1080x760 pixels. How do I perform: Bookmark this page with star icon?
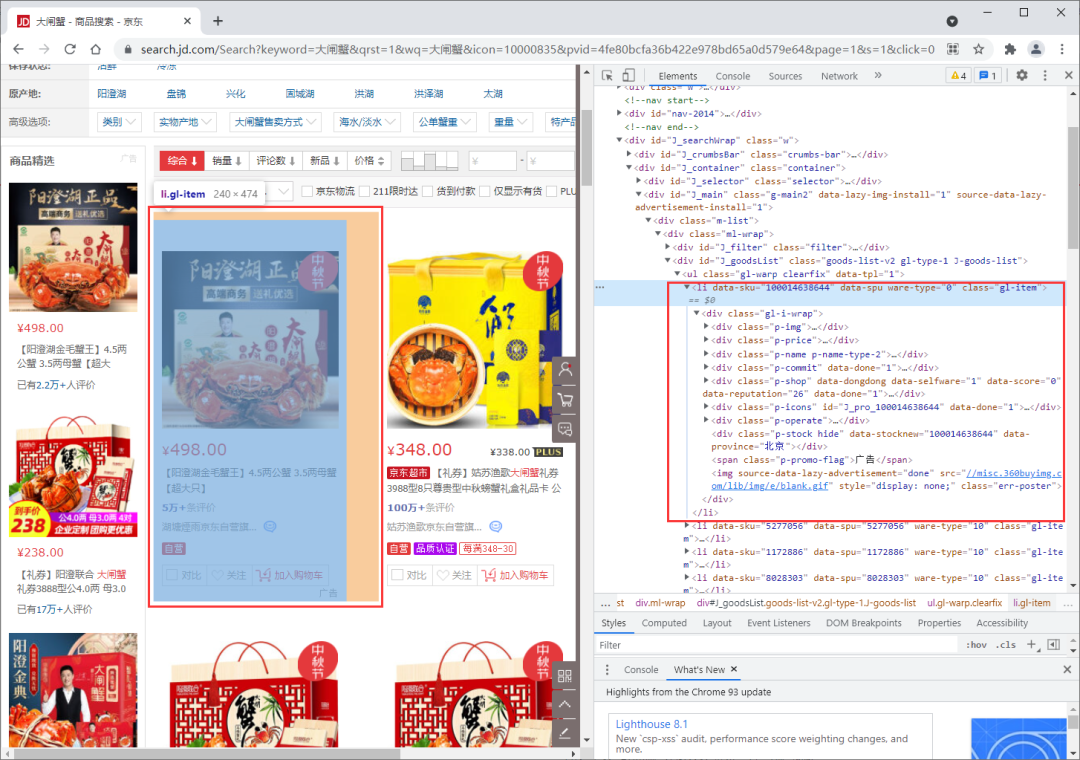pos(978,49)
